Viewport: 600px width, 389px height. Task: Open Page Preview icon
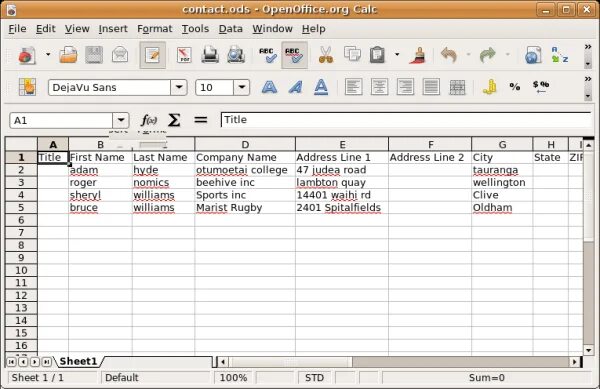(x=236, y=55)
